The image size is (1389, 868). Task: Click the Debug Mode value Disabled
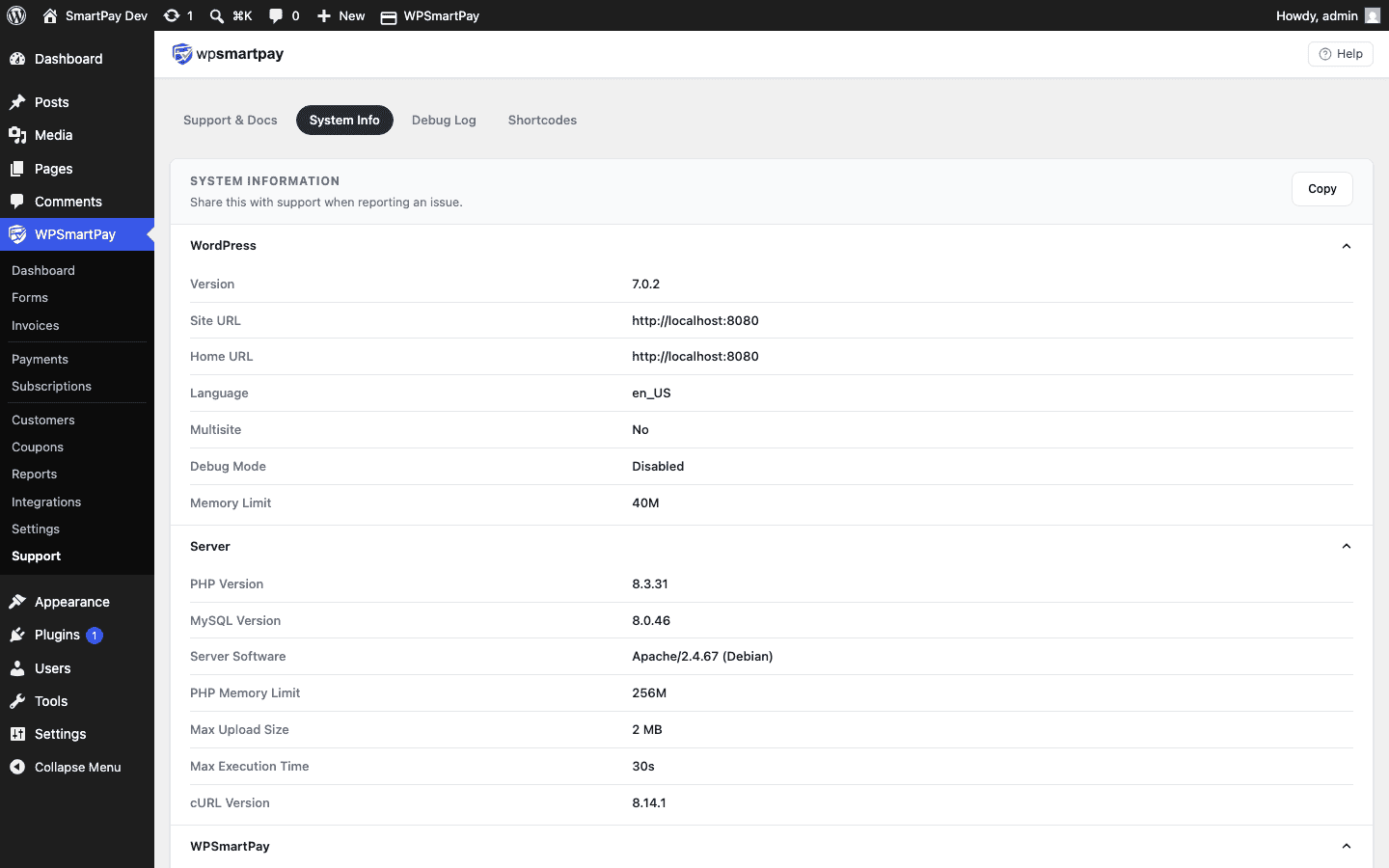(658, 466)
